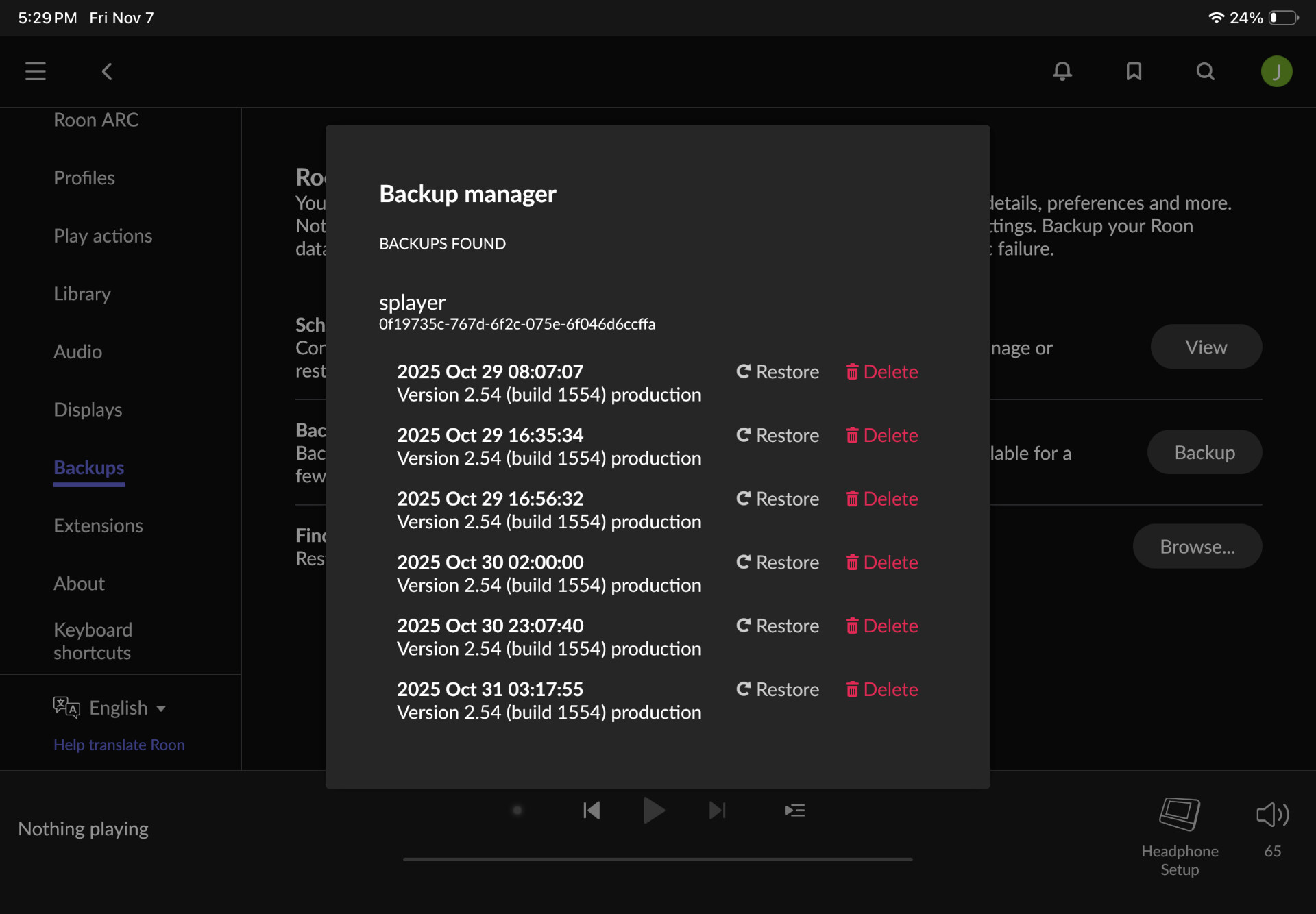Go to the previous track
Screen dimensions: 1316x914
coord(592,811)
